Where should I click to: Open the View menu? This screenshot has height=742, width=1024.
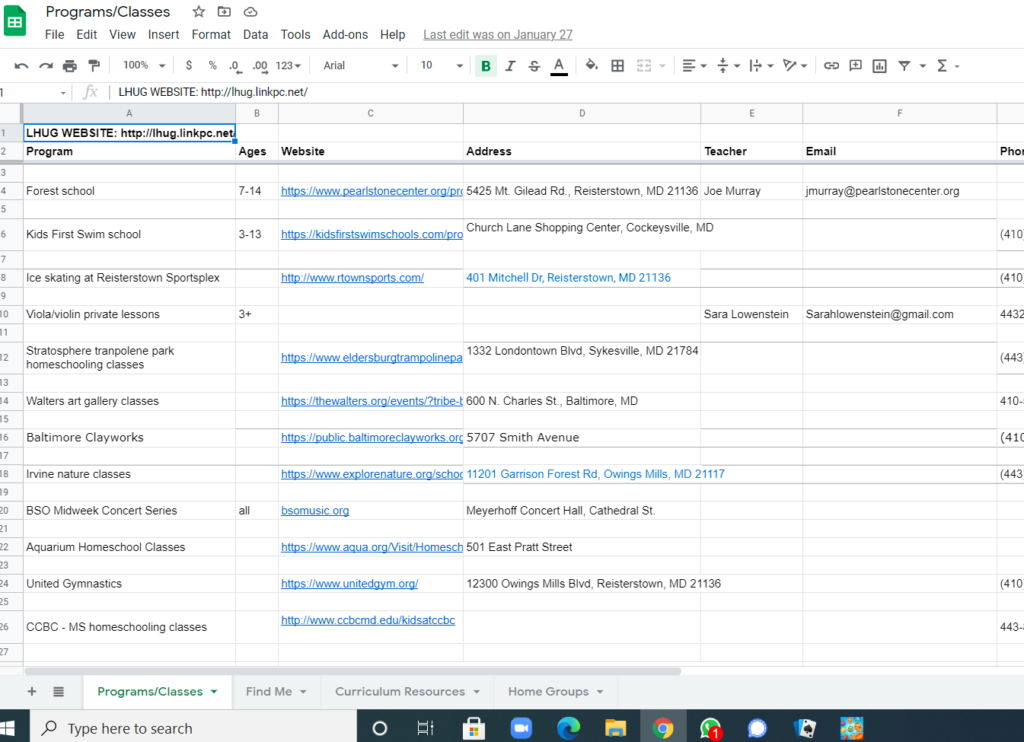point(122,35)
